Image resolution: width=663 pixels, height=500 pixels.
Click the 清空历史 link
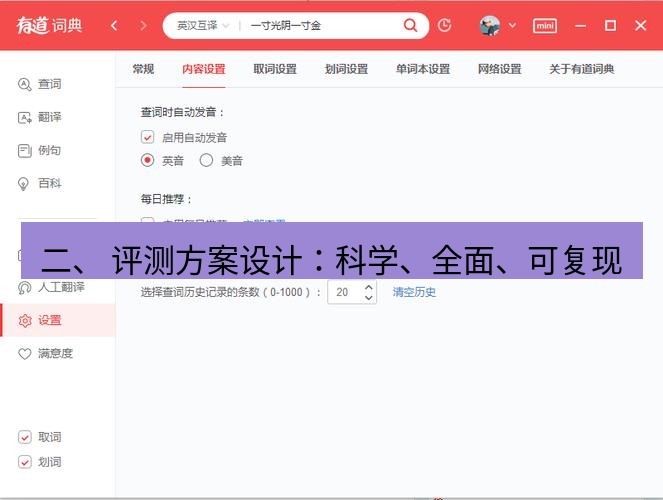pos(414,292)
